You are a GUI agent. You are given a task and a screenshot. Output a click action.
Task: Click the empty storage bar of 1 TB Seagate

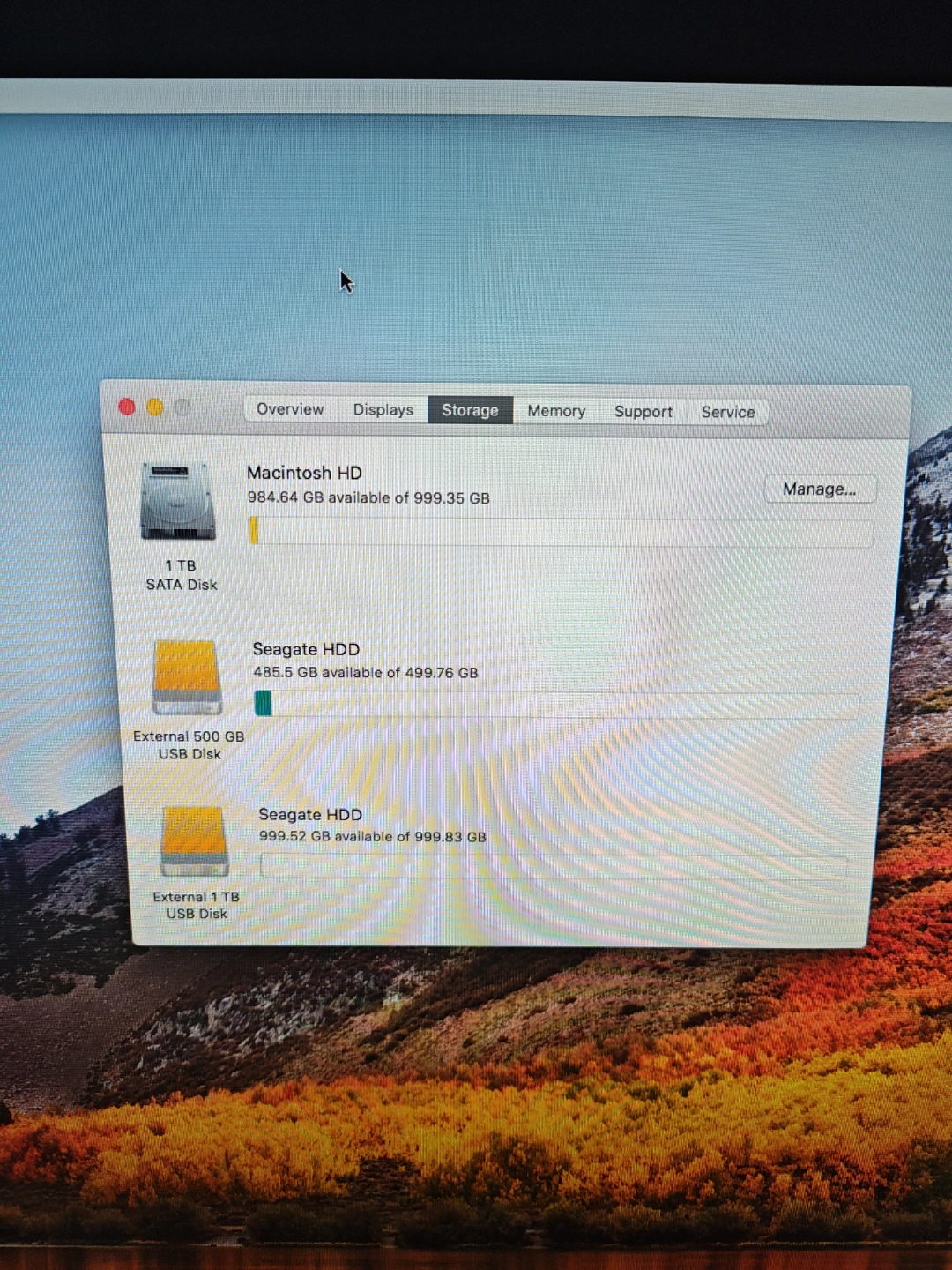[x=553, y=867]
